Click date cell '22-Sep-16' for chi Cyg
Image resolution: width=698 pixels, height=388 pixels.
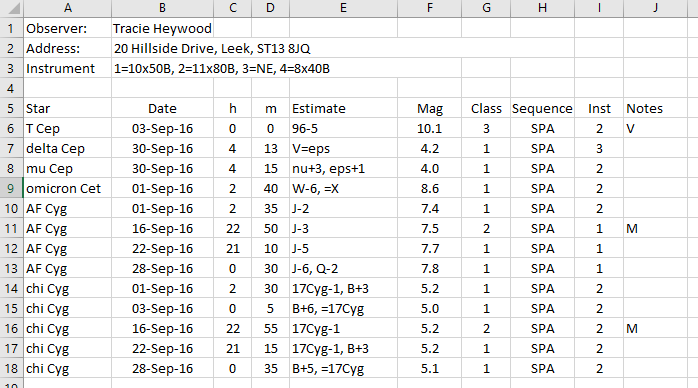tap(162, 348)
